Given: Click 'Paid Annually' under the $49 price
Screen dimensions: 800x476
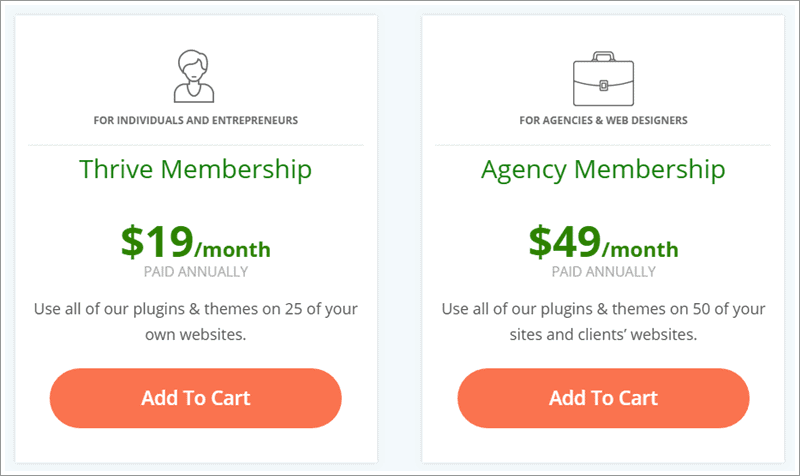Looking at the screenshot, I should pos(604,272).
